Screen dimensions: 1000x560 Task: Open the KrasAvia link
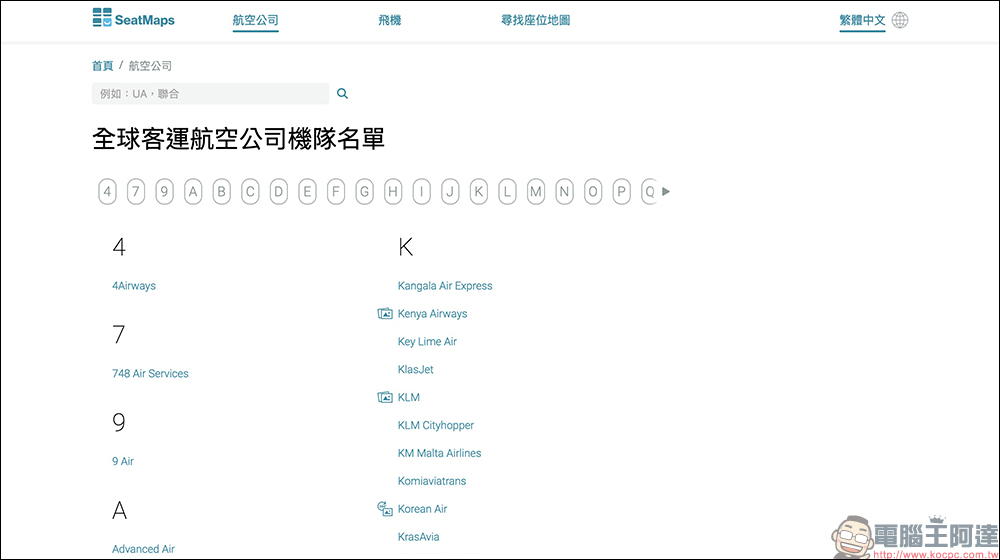click(x=418, y=536)
